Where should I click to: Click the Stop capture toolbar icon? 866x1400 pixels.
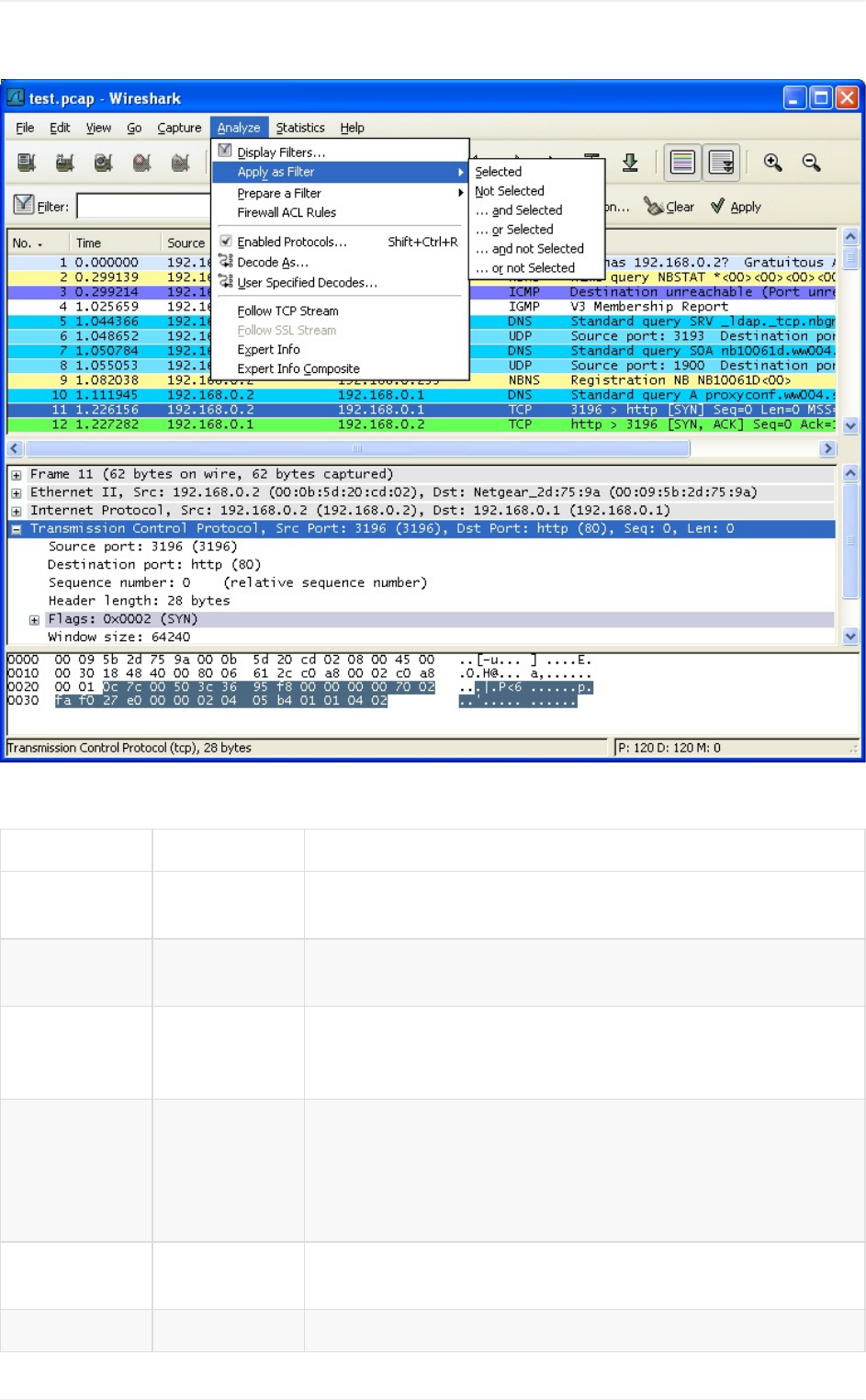tap(141, 163)
